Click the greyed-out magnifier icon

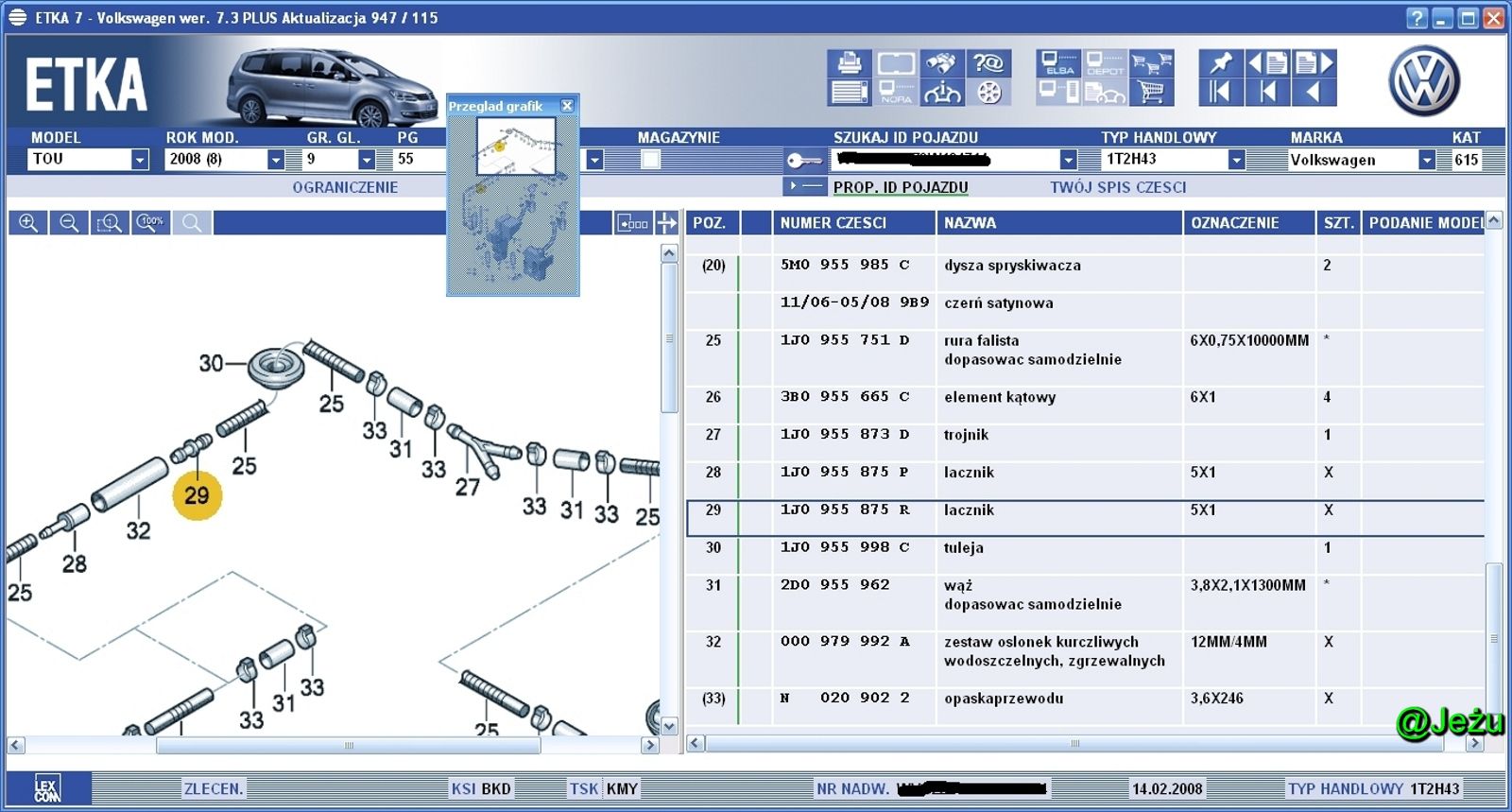(x=192, y=223)
